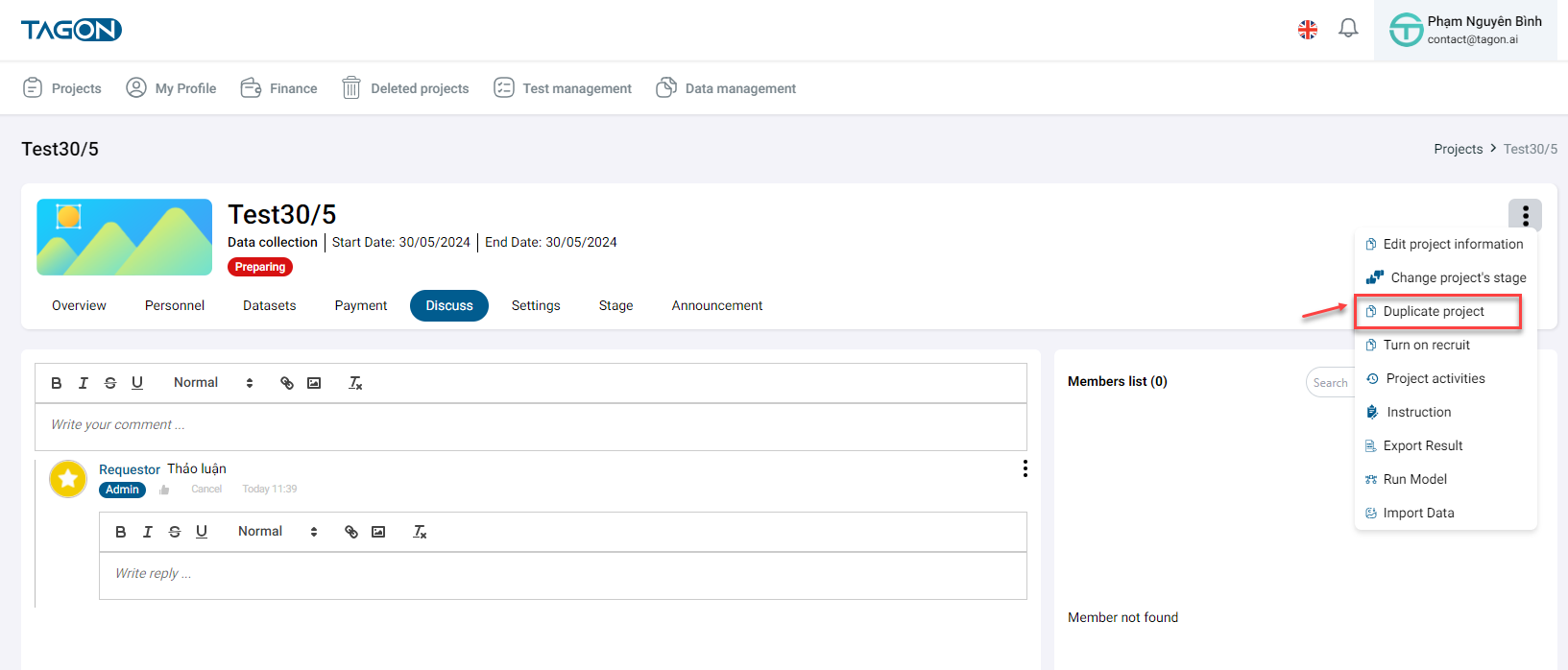Viewport: 1568px width, 670px height.
Task: Click the bold icon in comment editor
Action: tap(57, 383)
